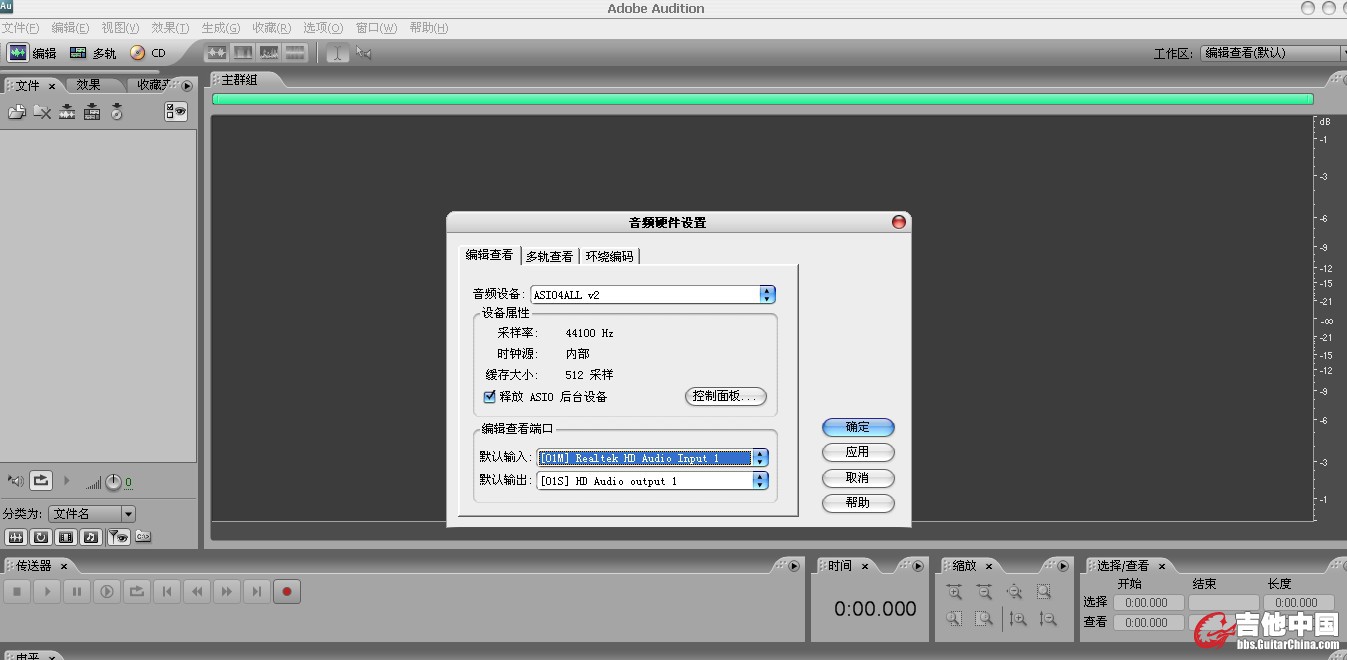
Task: Open the 文件 menu in menu bar
Action: (x=20, y=28)
